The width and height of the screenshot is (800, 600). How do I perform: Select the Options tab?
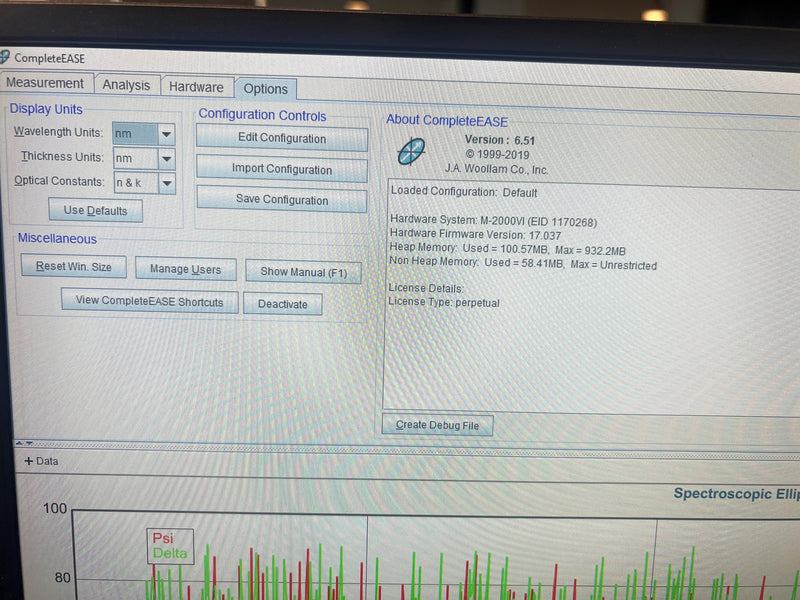[265, 89]
